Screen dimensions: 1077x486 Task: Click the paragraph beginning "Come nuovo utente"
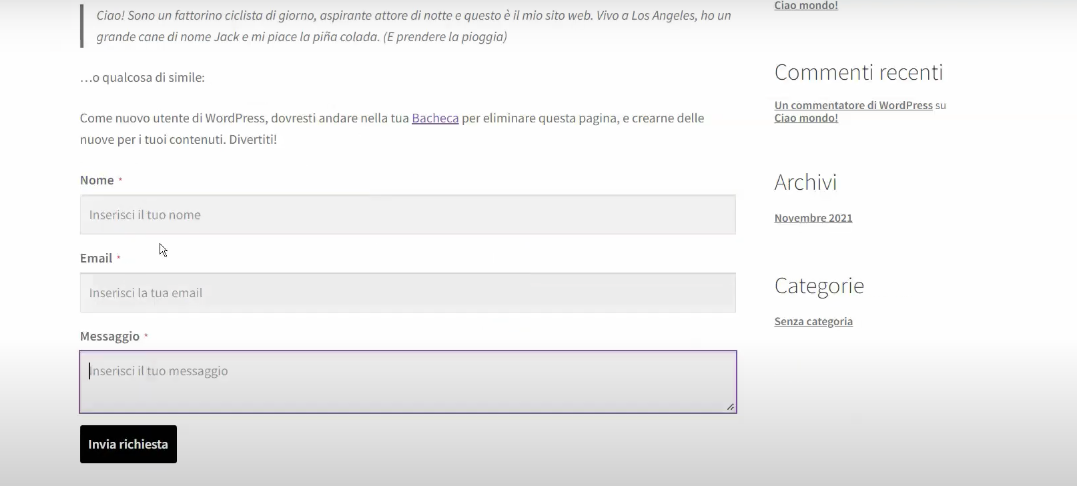tap(391, 129)
